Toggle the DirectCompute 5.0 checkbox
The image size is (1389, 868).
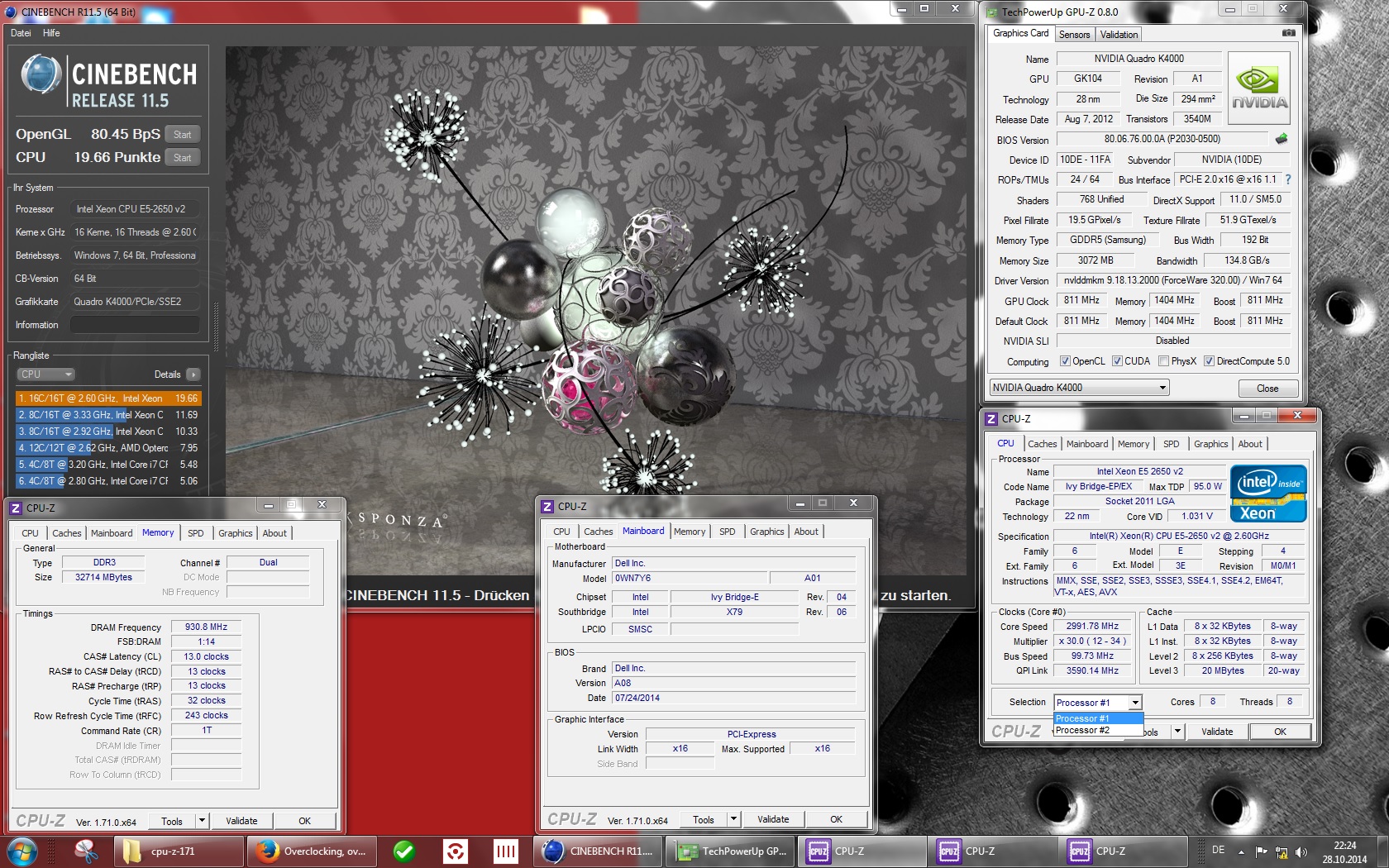coord(1209,361)
